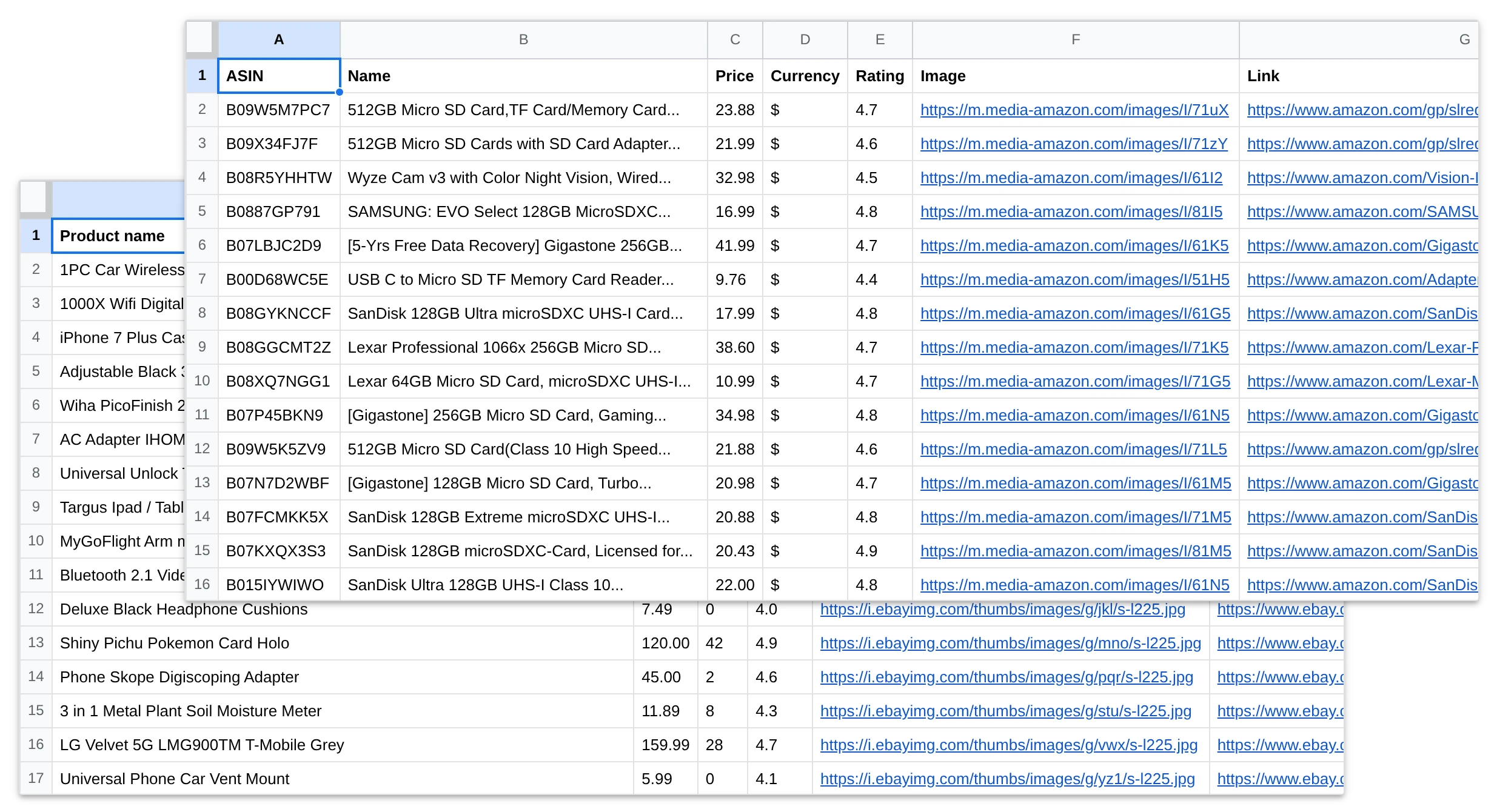The image size is (1494, 812).
Task: Click ASIN cell B015IYWIWO
Action: point(279,585)
